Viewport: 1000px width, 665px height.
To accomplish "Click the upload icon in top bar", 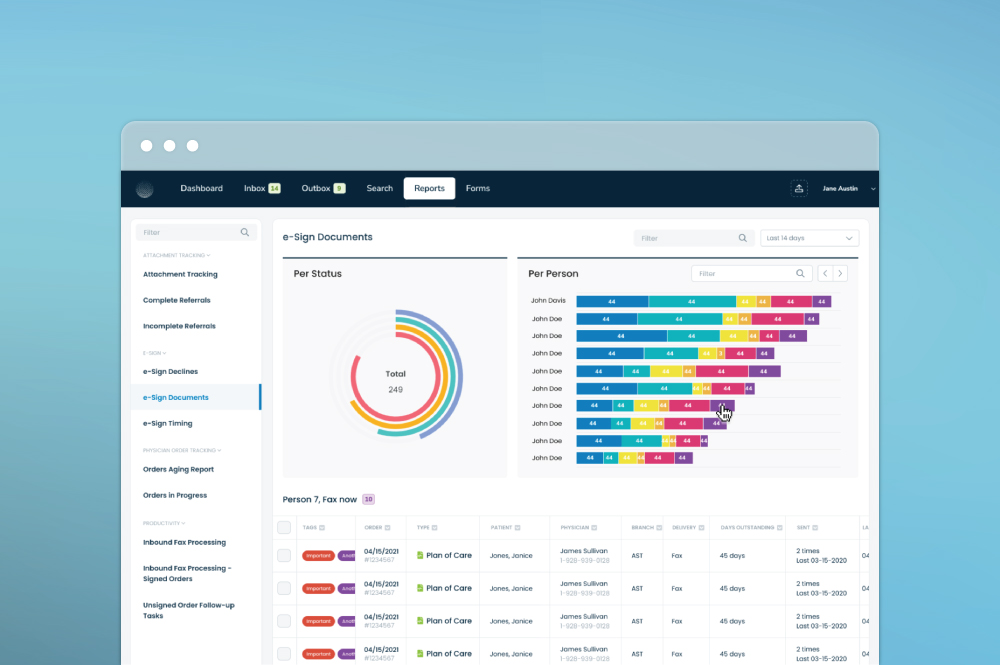I will tap(799, 188).
